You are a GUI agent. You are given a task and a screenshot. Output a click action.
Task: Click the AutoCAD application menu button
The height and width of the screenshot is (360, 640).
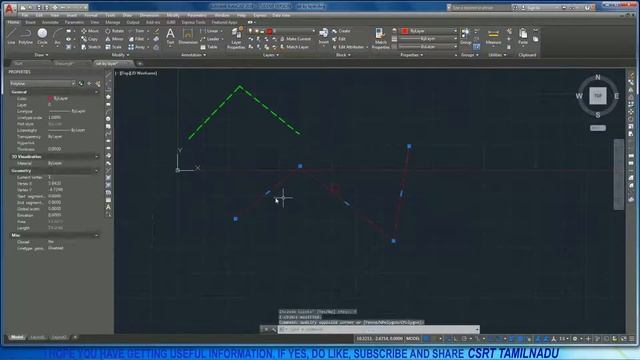[10, 8]
